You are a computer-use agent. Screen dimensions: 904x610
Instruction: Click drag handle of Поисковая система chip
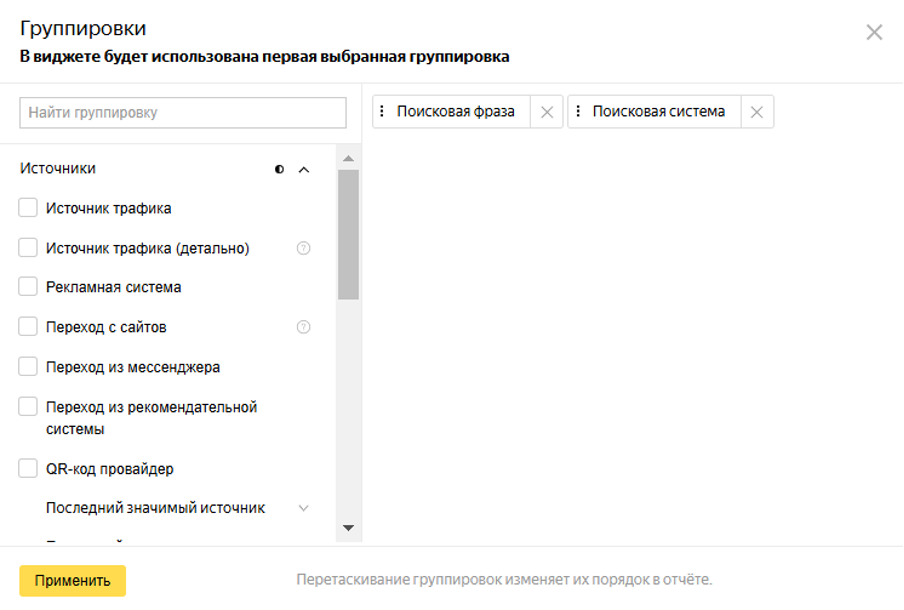pyautogui.click(x=579, y=112)
